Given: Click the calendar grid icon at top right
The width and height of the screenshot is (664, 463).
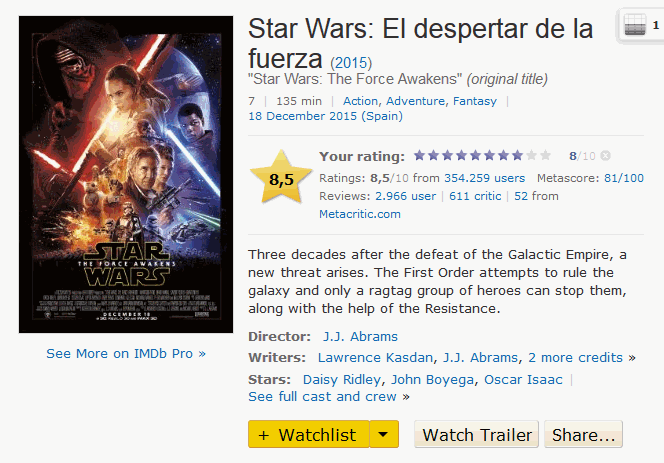Looking at the screenshot, I should click(633, 27).
